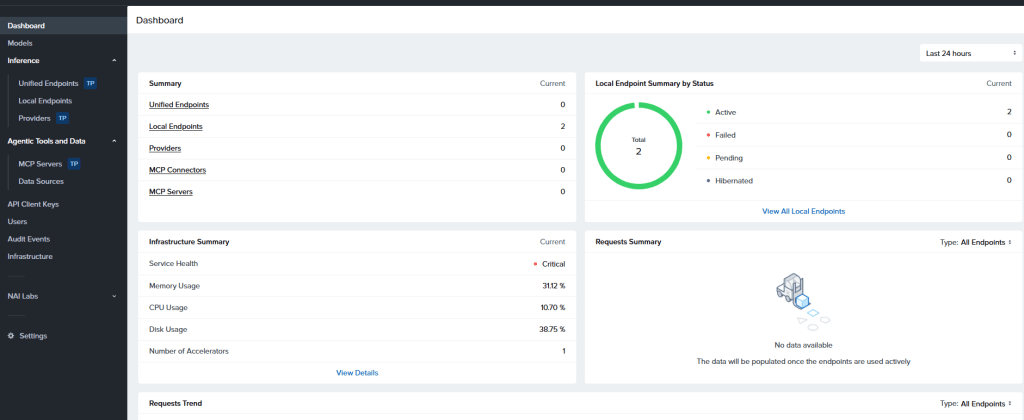Screen dimensions: 1024x420
Task: Click the TP badge next to MCP Servers
Action: 74,163
